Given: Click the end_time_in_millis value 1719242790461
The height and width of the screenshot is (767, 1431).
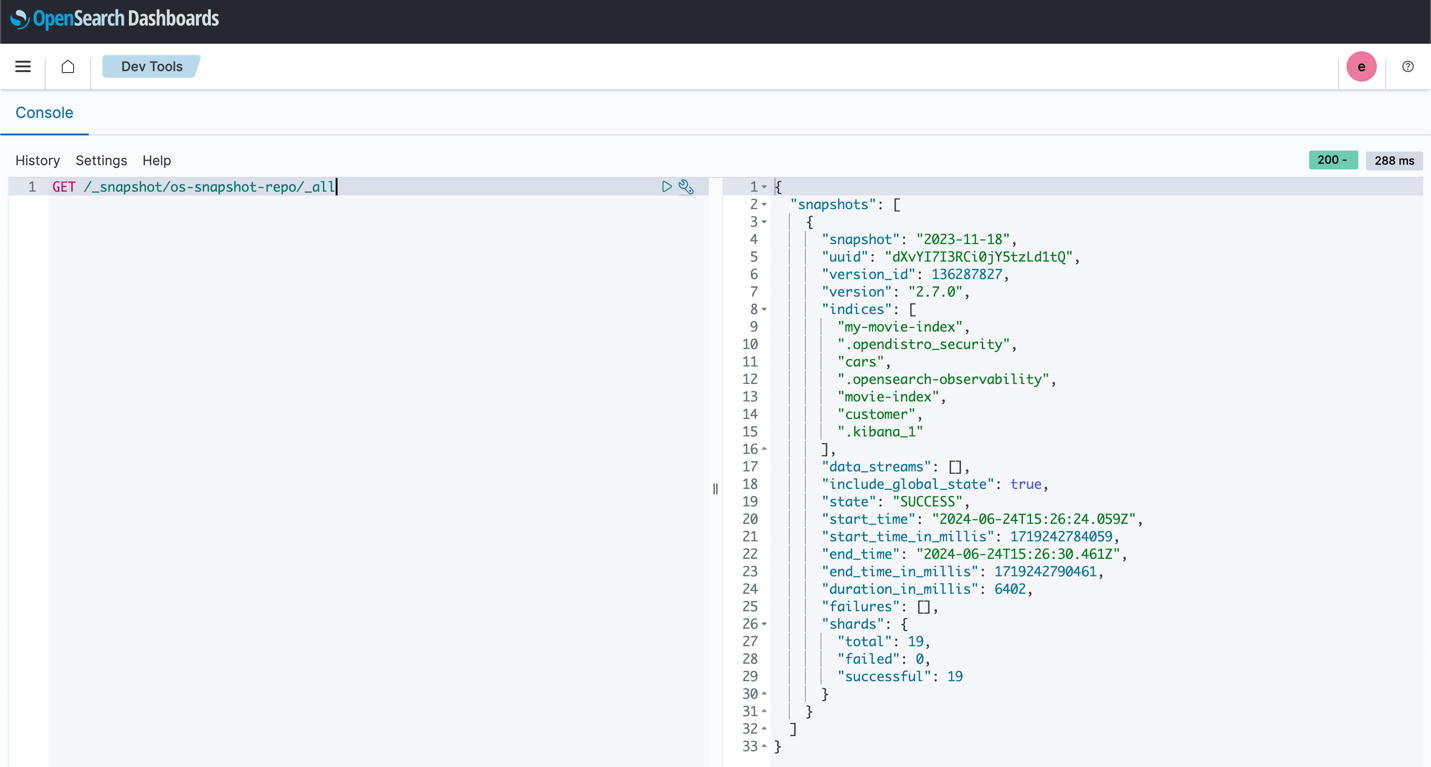Looking at the screenshot, I should click(x=1046, y=572).
